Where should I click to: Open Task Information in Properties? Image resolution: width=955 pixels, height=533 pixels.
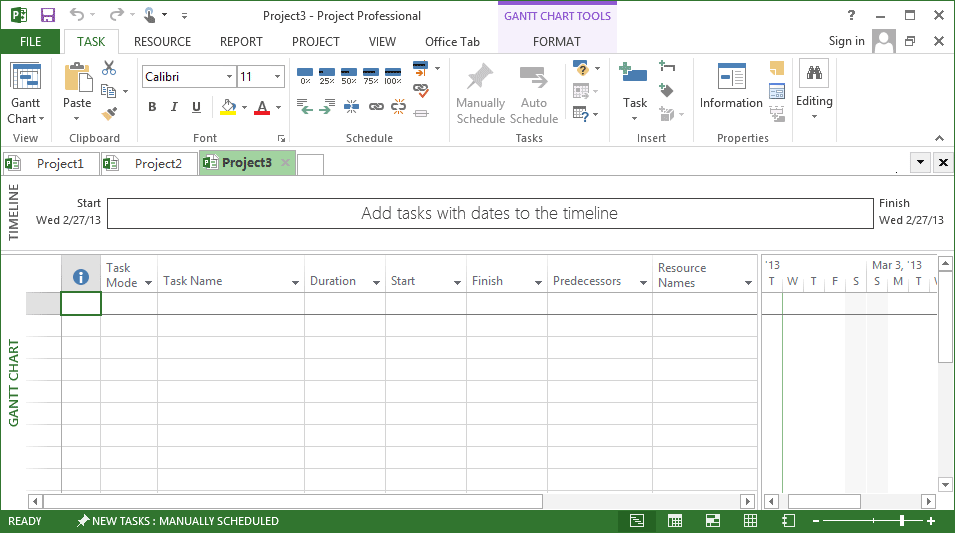[x=731, y=86]
